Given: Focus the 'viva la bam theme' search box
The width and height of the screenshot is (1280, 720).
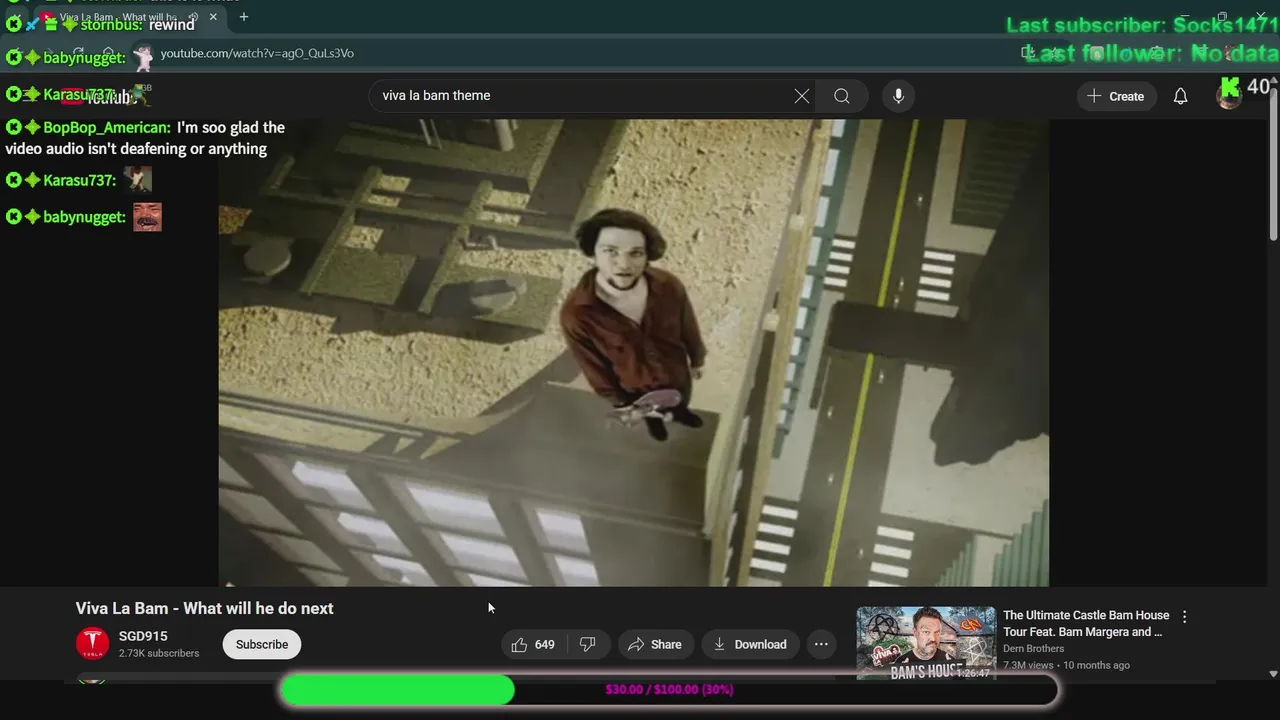Looking at the screenshot, I should pos(580,96).
